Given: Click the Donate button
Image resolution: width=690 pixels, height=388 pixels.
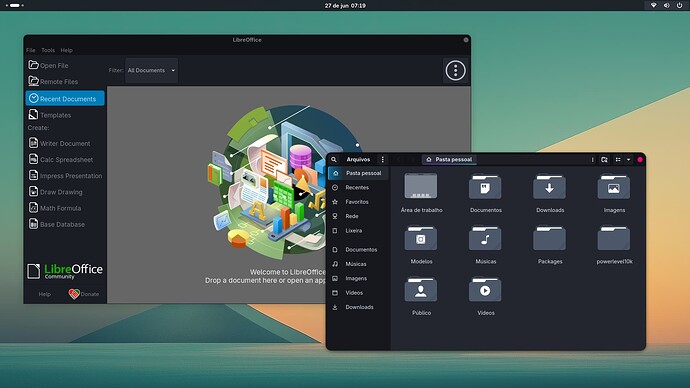Looking at the screenshot, I should [x=84, y=293].
